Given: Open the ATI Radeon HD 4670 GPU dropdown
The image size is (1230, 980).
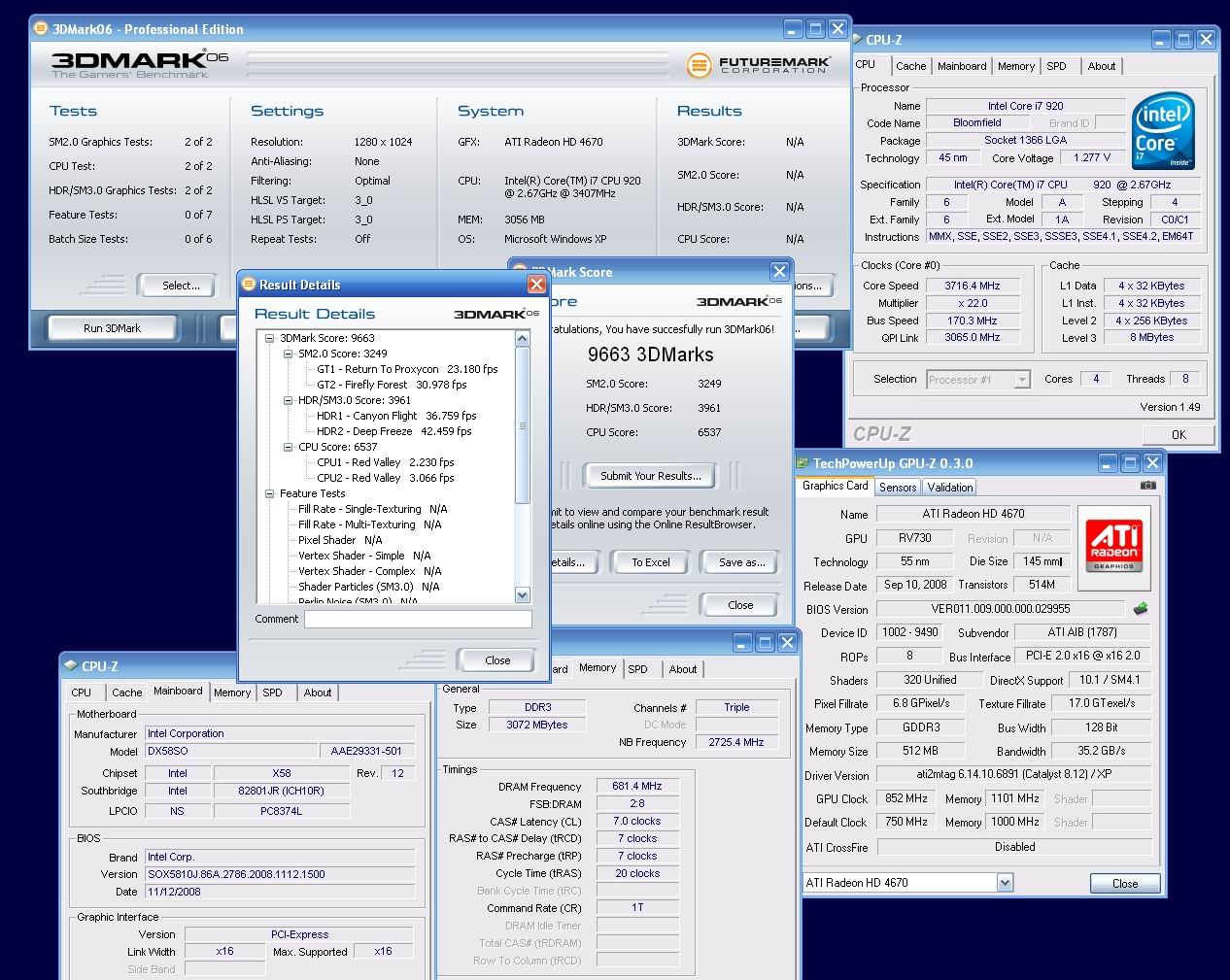Looking at the screenshot, I should [x=1005, y=883].
